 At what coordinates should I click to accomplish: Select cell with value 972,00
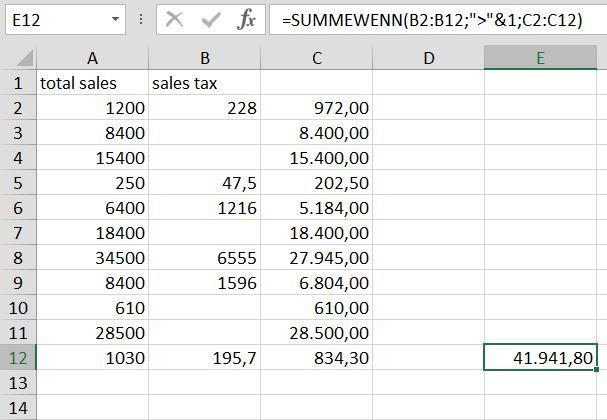(317, 108)
